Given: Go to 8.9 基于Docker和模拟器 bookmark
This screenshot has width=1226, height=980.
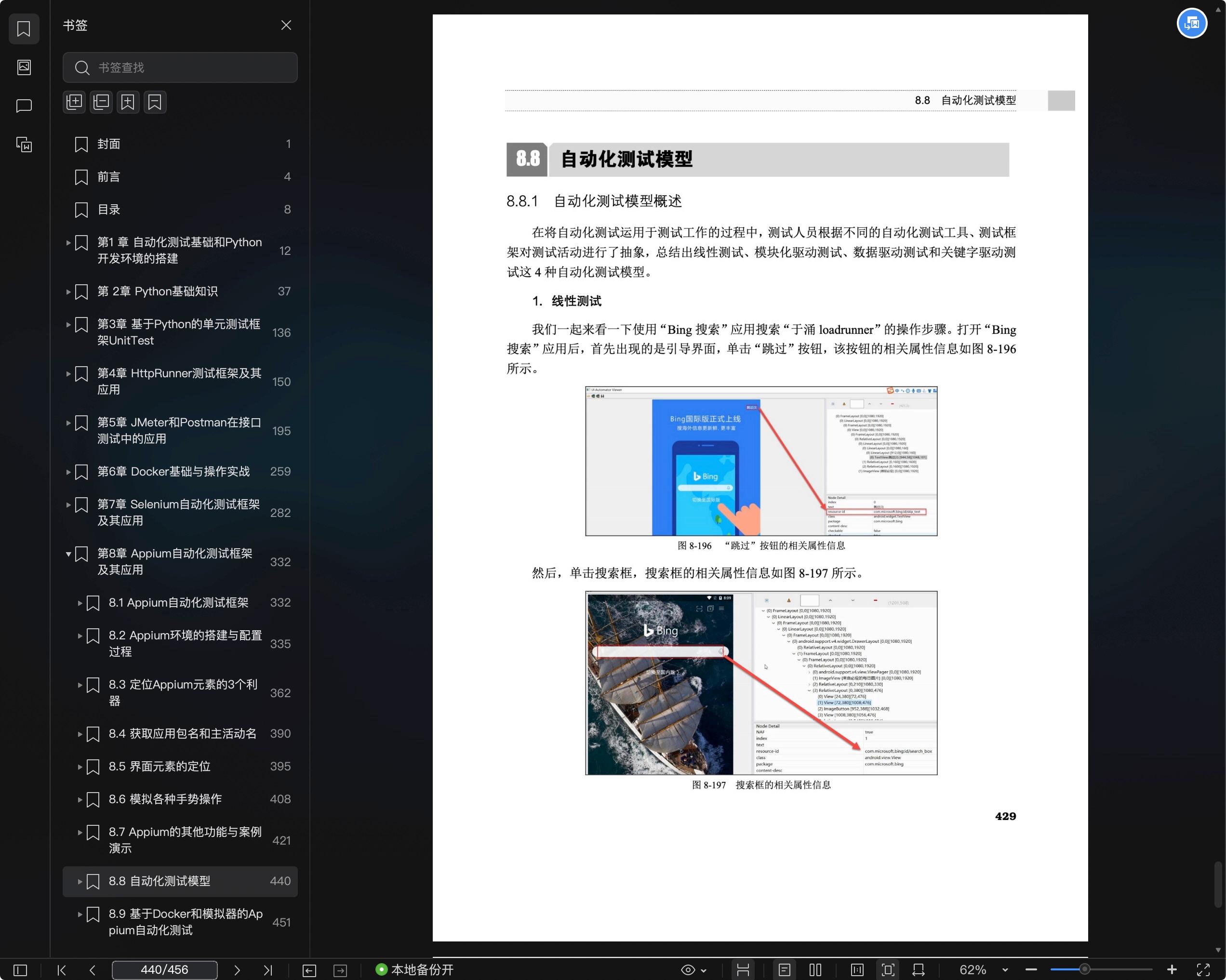Looking at the screenshot, I should pyautogui.click(x=180, y=922).
